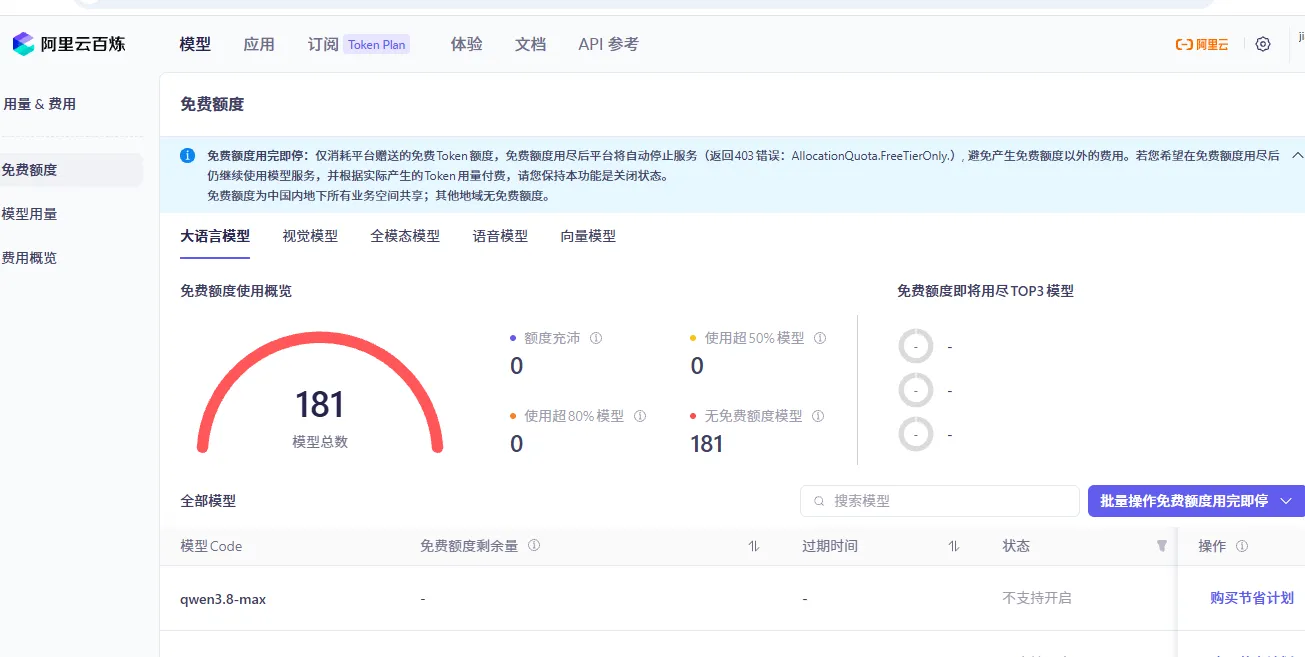The width and height of the screenshot is (1305, 657).
Task: Click the 阿里云 brand icon in header
Action: point(1201,44)
